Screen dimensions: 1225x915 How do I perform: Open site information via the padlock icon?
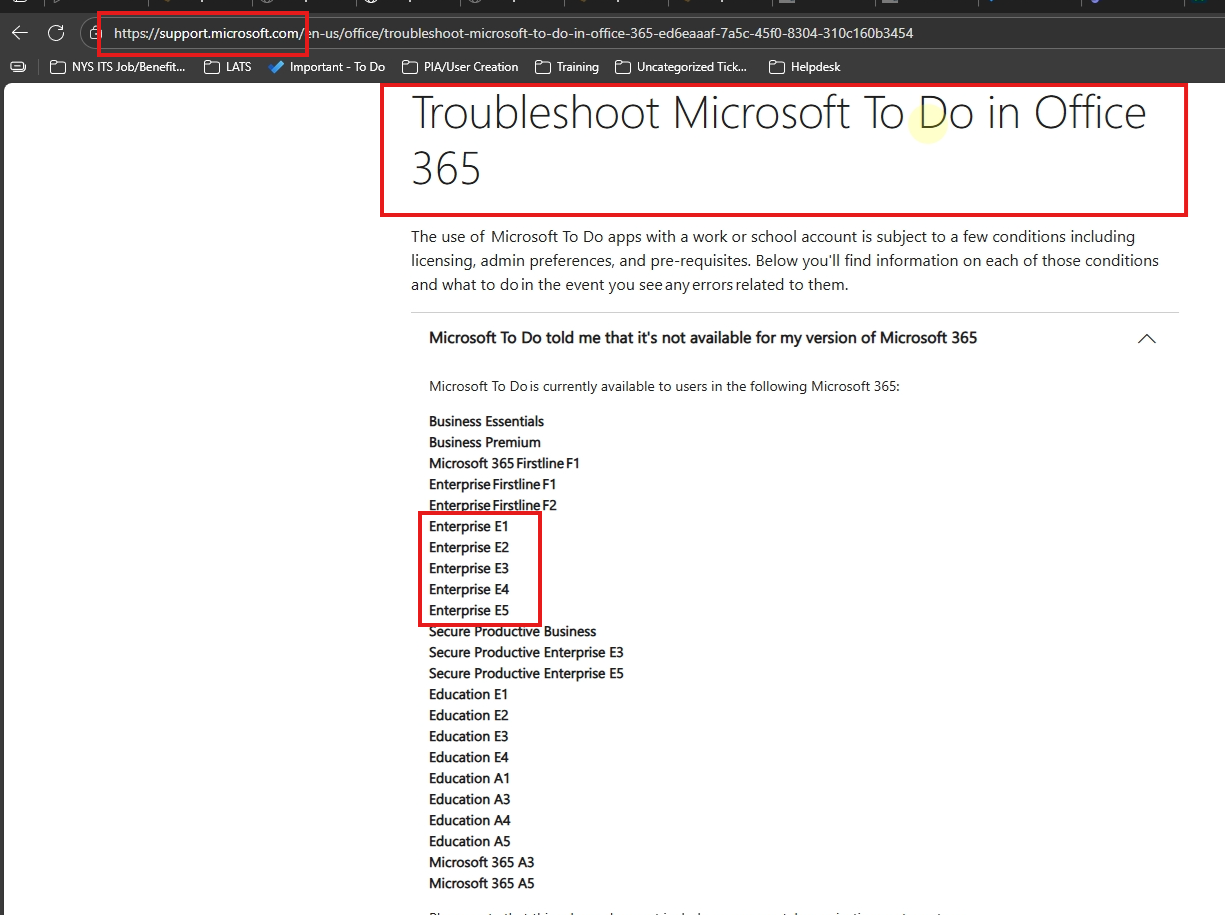click(94, 33)
